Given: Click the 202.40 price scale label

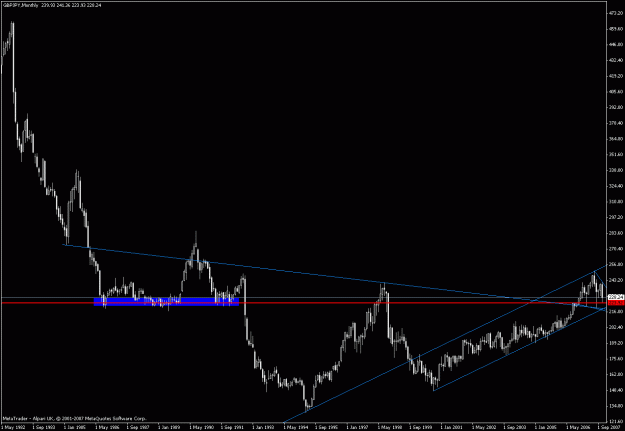Looking at the screenshot, I should click(x=616, y=327).
